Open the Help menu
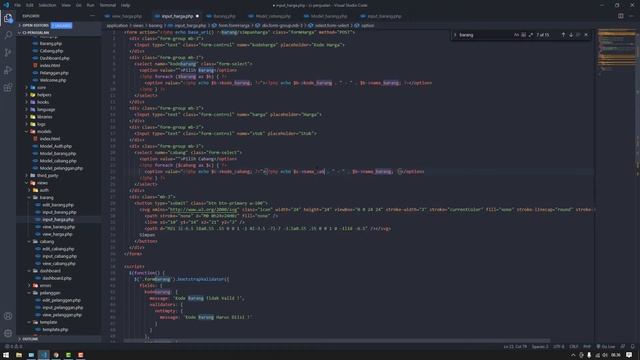 pos(125,5)
